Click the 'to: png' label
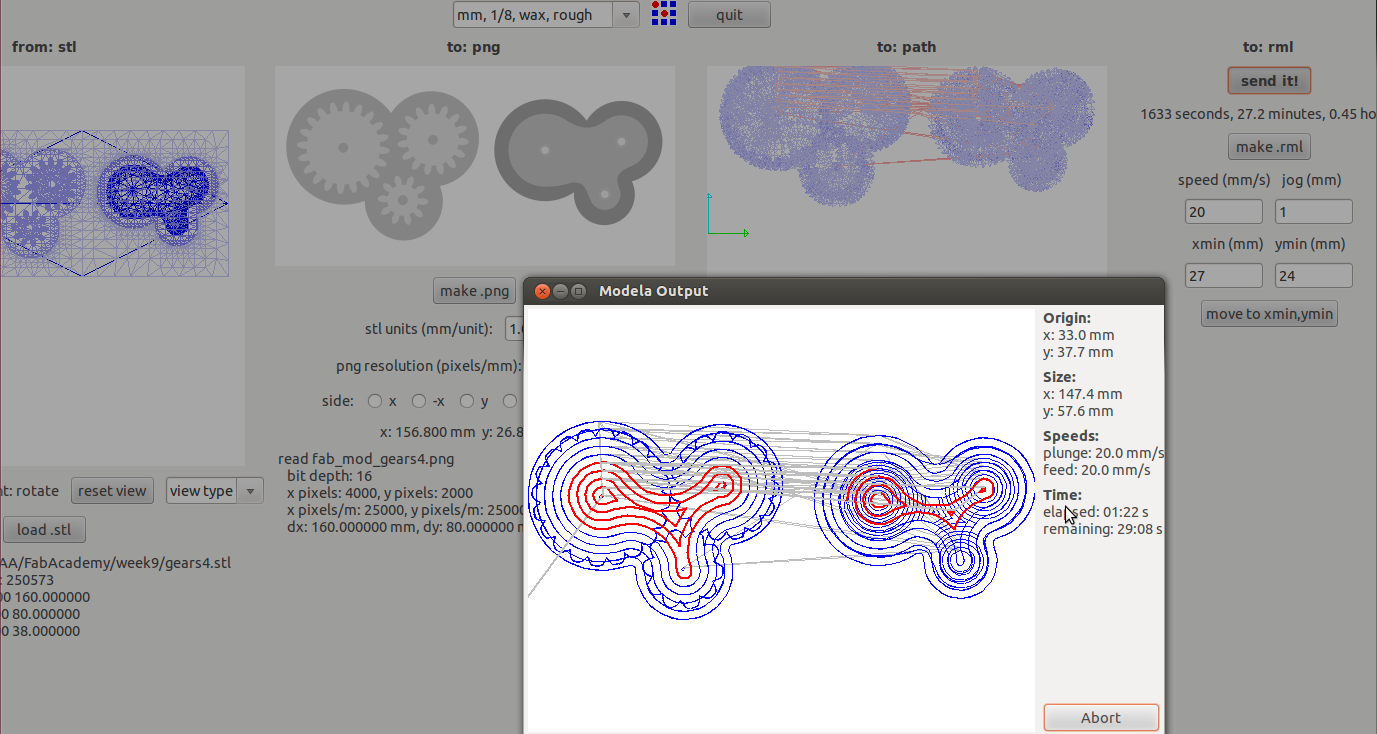 (474, 47)
